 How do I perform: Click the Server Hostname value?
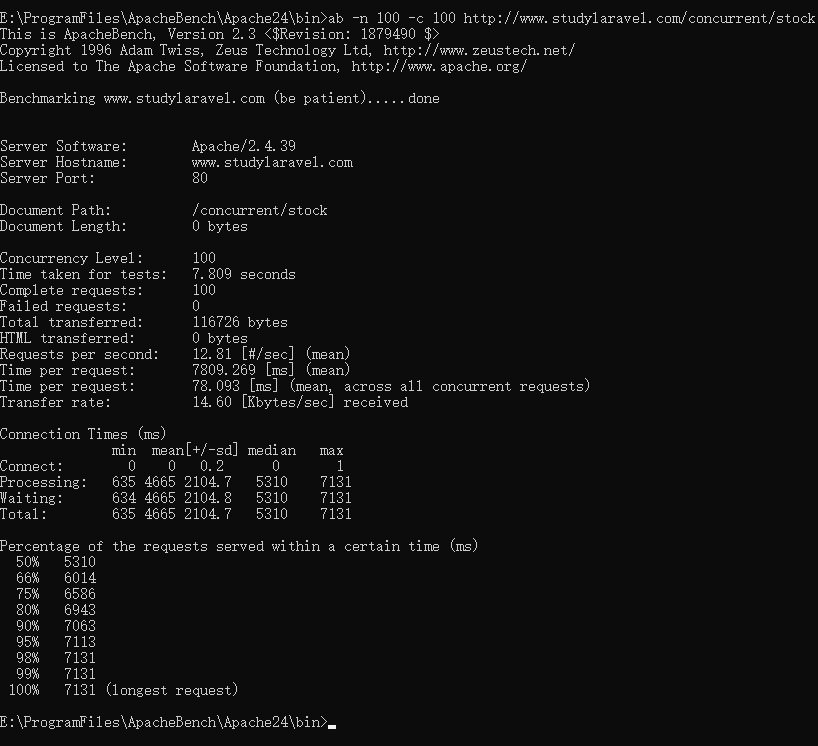(x=272, y=162)
